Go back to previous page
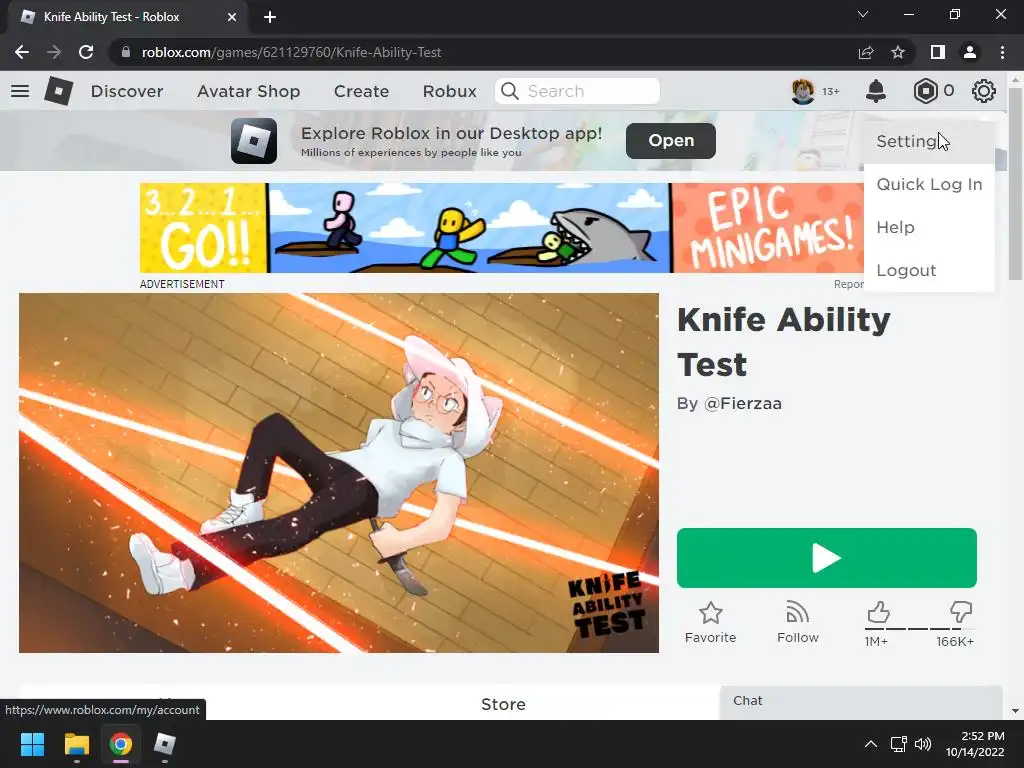Screen dimensions: 1024x768 click(22, 52)
